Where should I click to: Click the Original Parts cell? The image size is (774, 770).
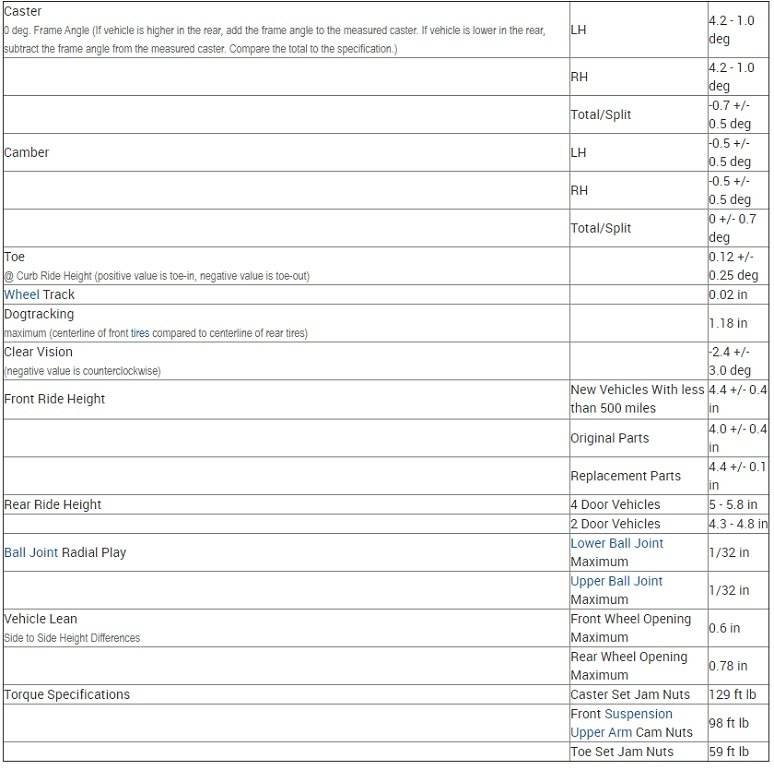pos(609,438)
